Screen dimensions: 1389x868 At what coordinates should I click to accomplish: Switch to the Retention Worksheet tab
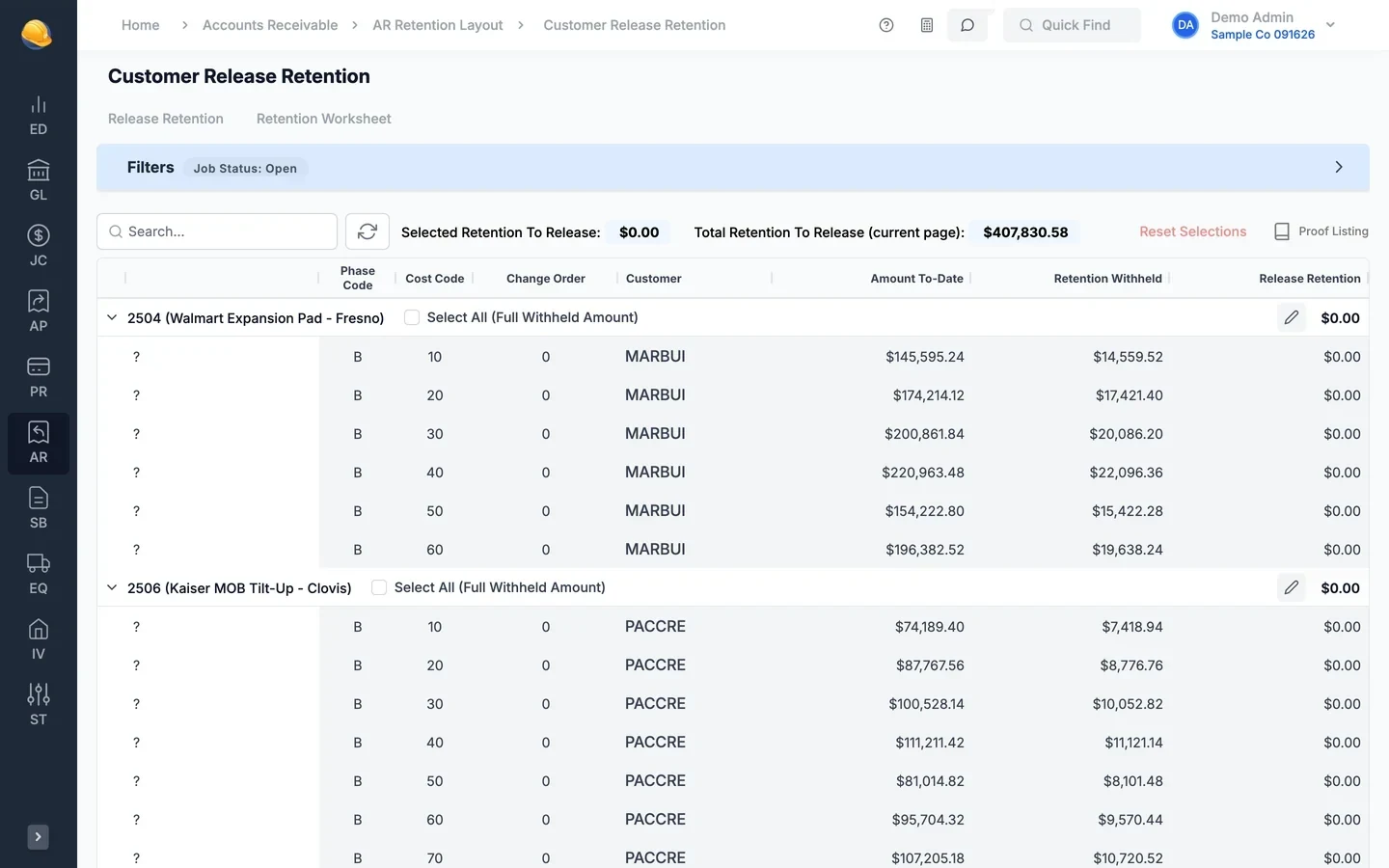324,119
